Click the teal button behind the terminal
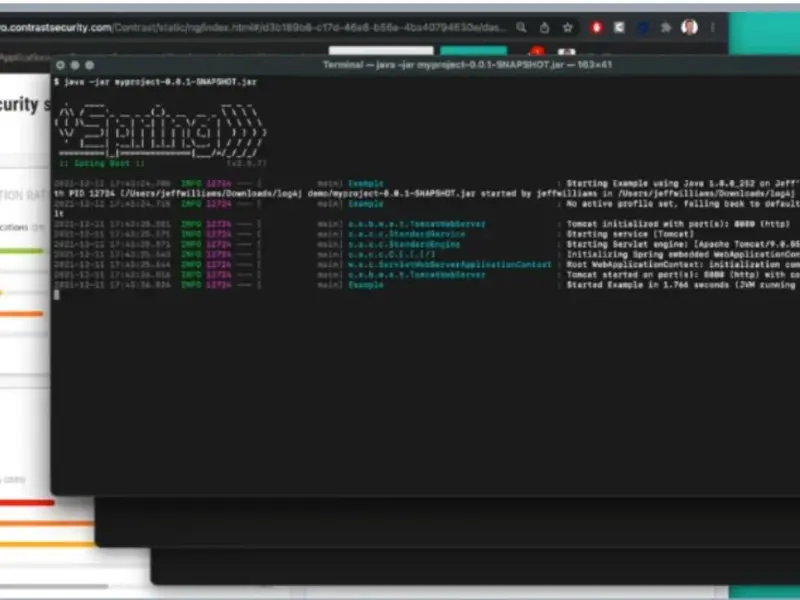Image resolution: width=800 pixels, height=600 pixels. [473, 51]
